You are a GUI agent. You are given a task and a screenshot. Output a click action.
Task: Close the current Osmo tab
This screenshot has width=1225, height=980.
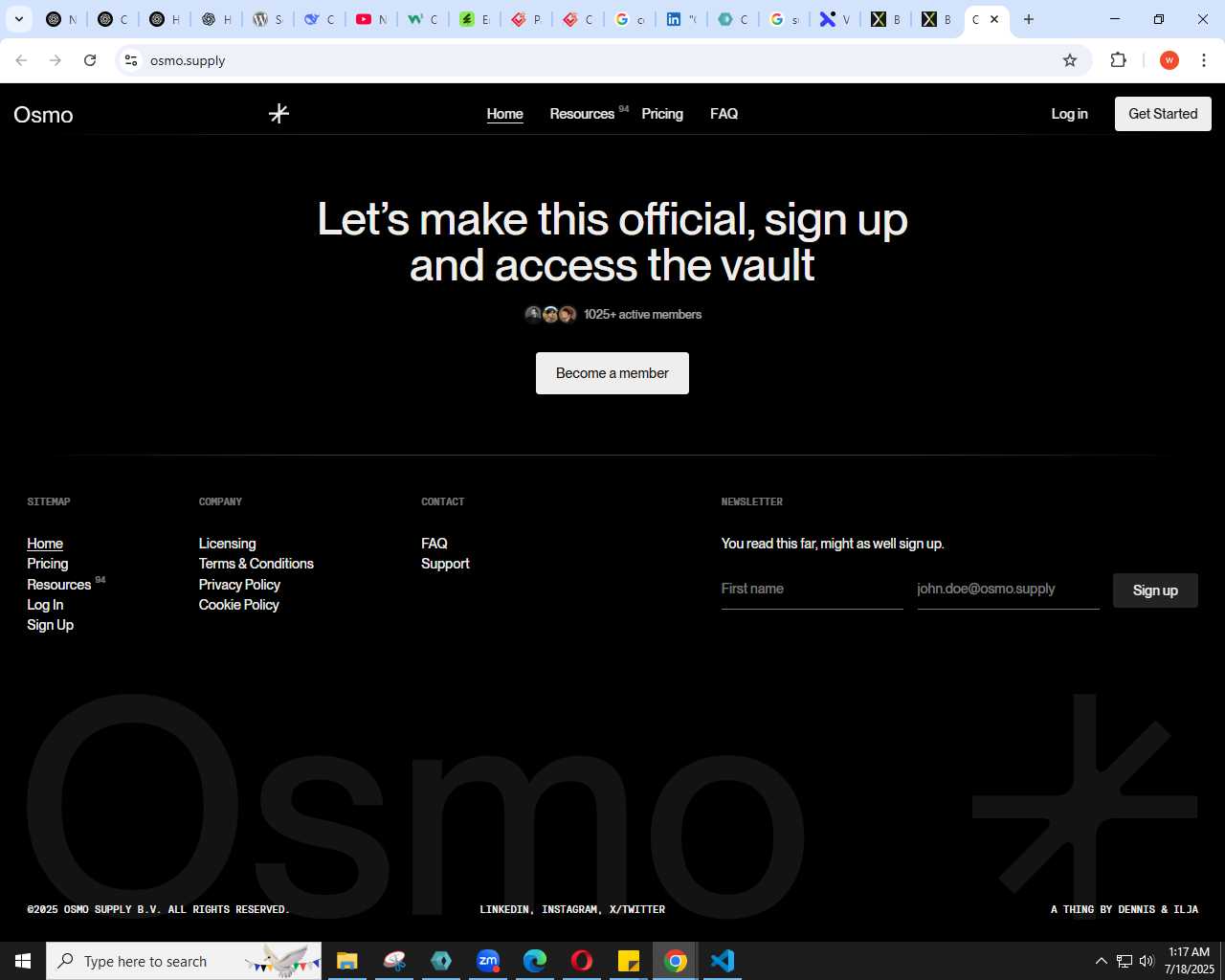994,19
